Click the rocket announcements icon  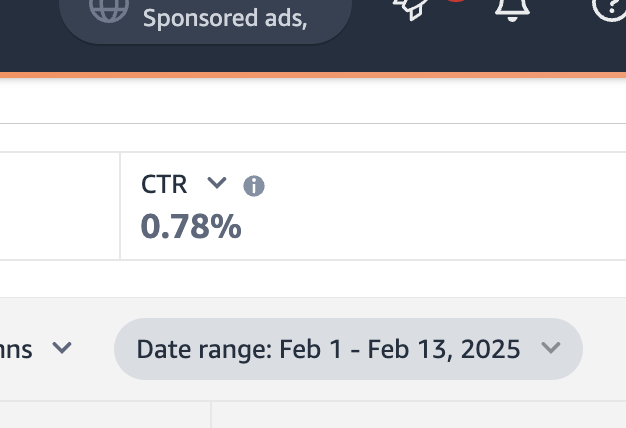click(411, 9)
